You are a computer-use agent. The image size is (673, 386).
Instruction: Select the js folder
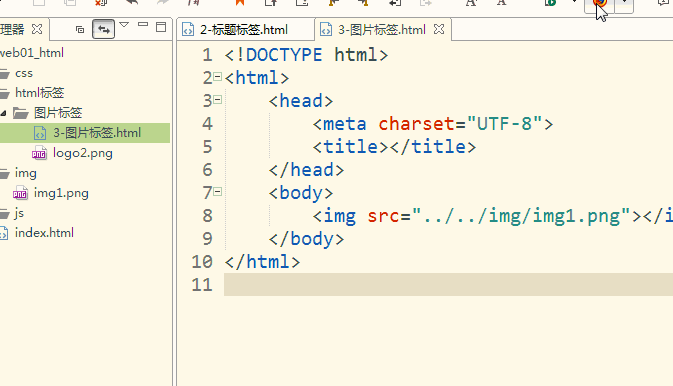pyautogui.click(x=19, y=213)
